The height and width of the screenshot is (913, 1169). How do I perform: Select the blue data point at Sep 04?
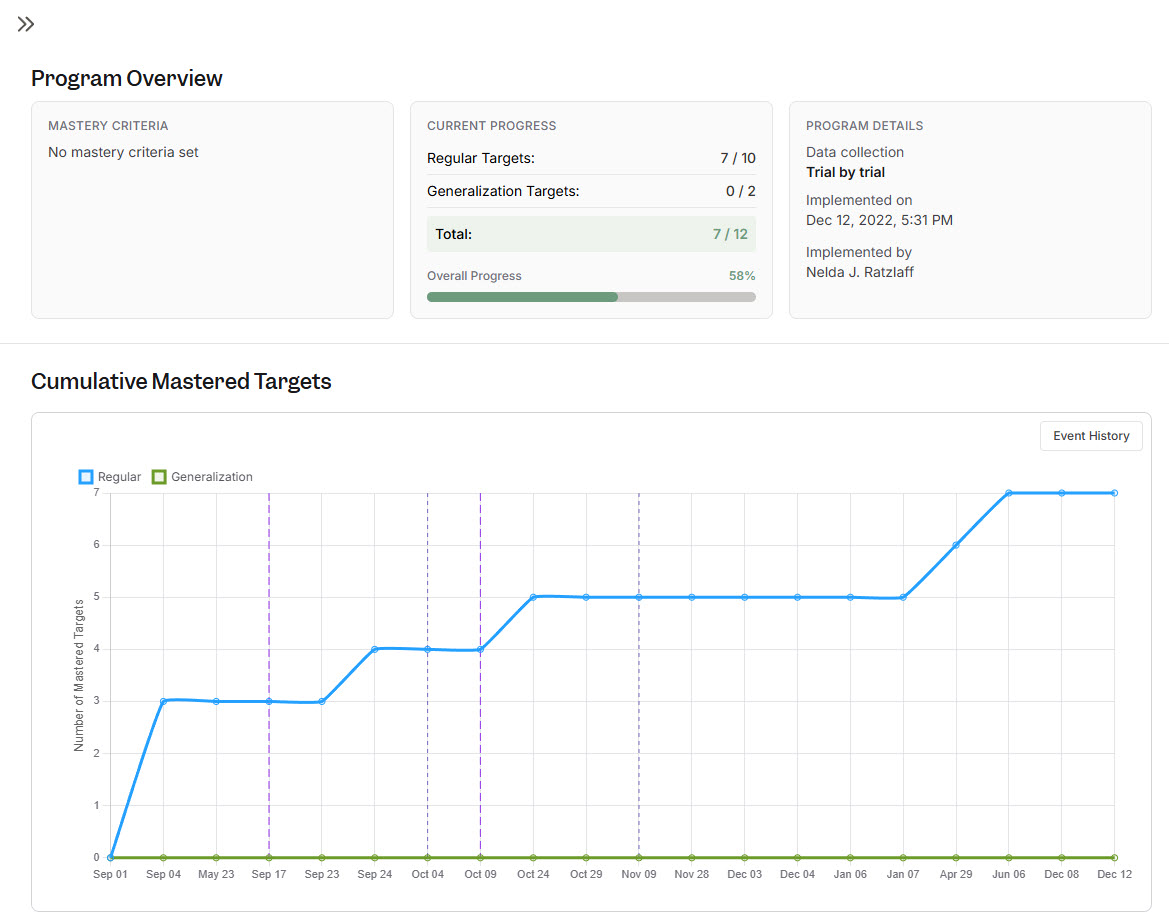point(163,701)
